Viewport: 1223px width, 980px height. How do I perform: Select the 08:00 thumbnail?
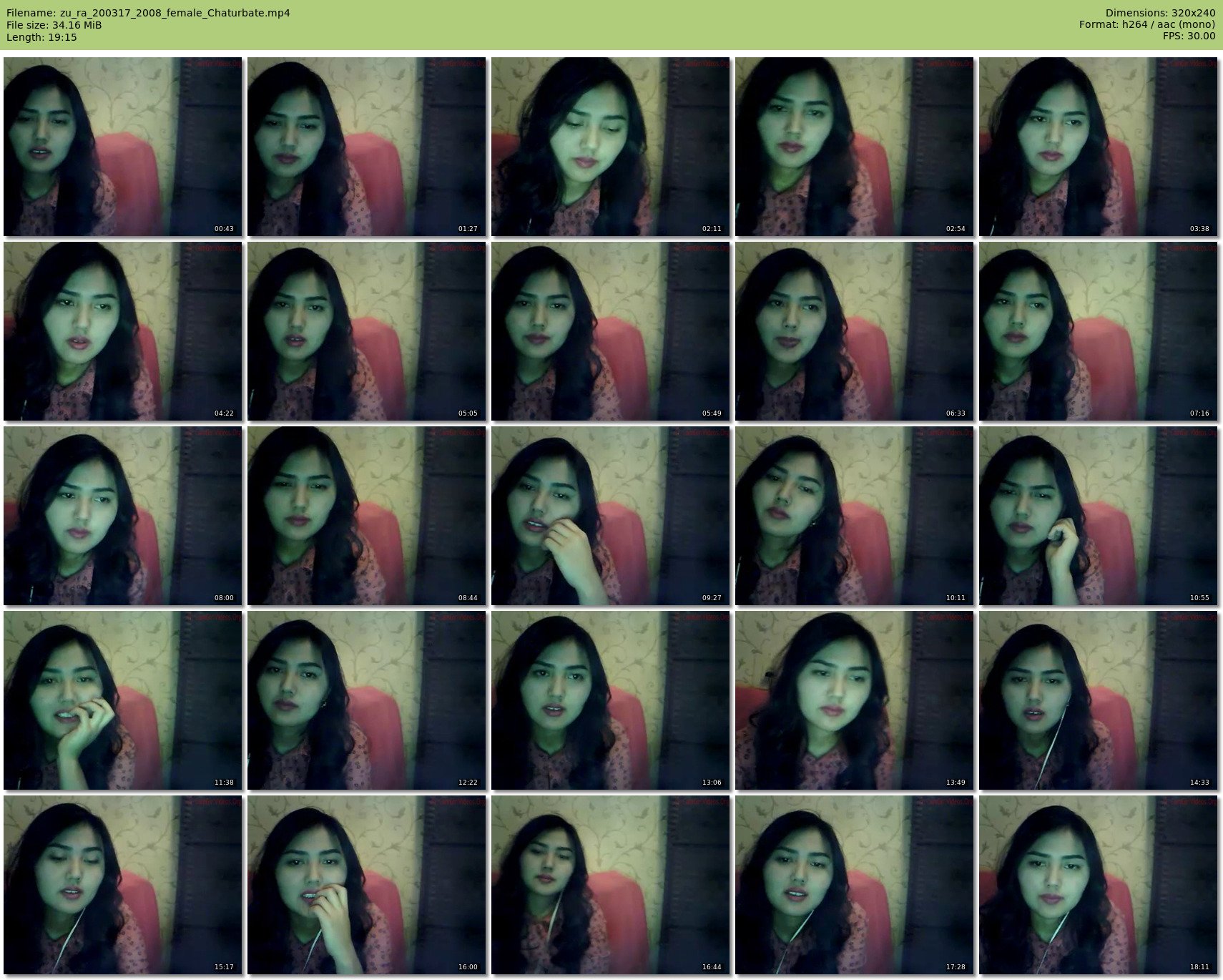click(123, 516)
